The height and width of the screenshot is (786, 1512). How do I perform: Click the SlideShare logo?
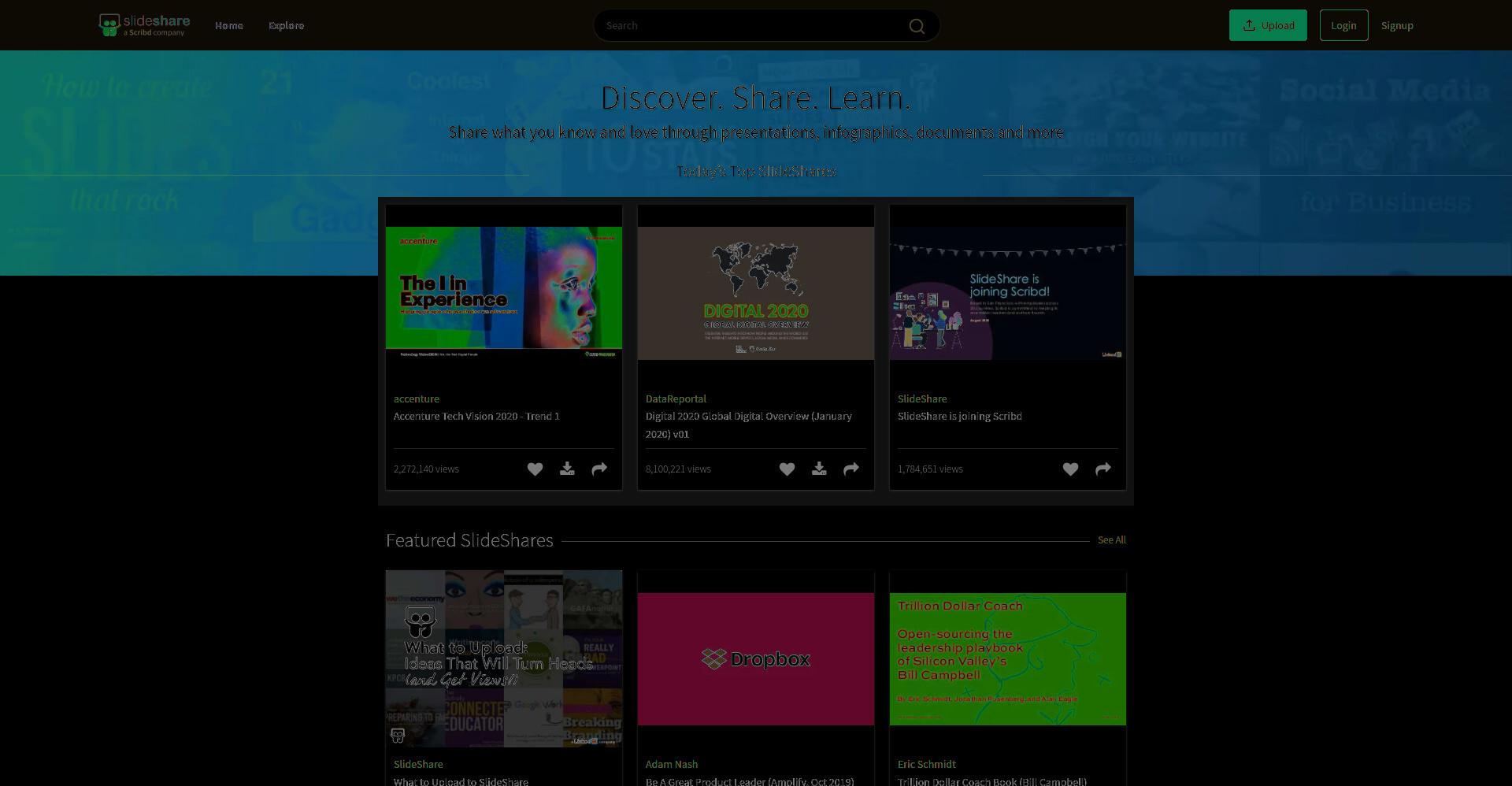coord(144,25)
